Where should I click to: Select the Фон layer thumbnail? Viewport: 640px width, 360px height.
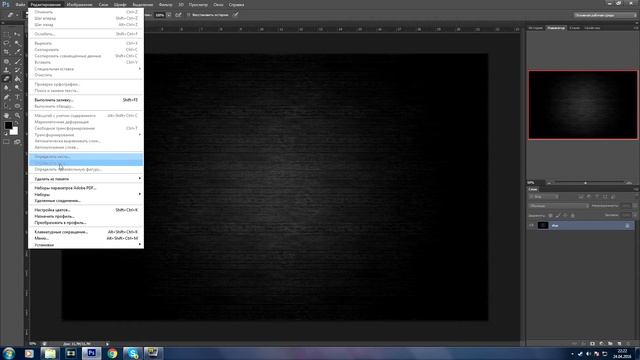(x=542, y=225)
